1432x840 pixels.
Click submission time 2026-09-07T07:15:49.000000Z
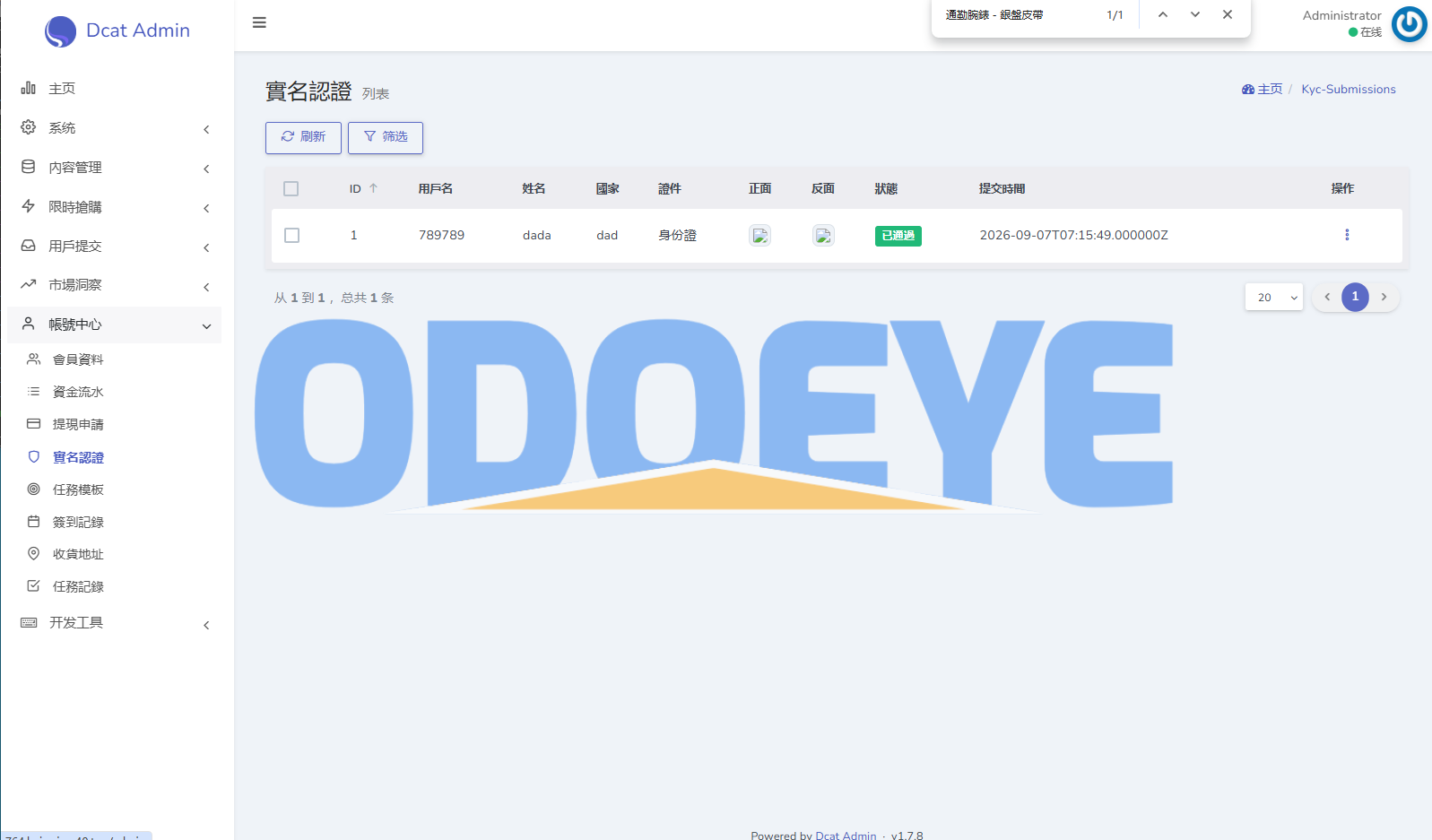[1073, 235]
